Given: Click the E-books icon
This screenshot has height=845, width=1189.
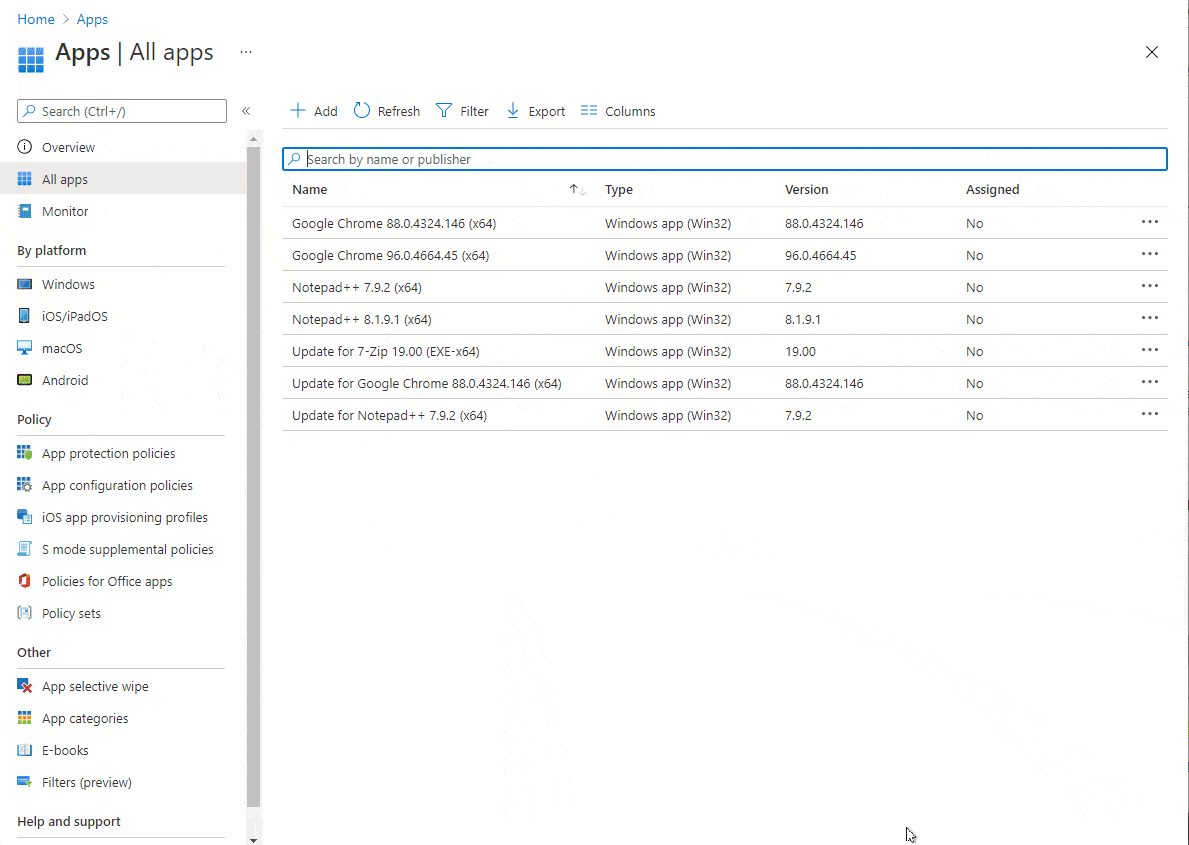Looking at the screenshot, I should 24,750.
